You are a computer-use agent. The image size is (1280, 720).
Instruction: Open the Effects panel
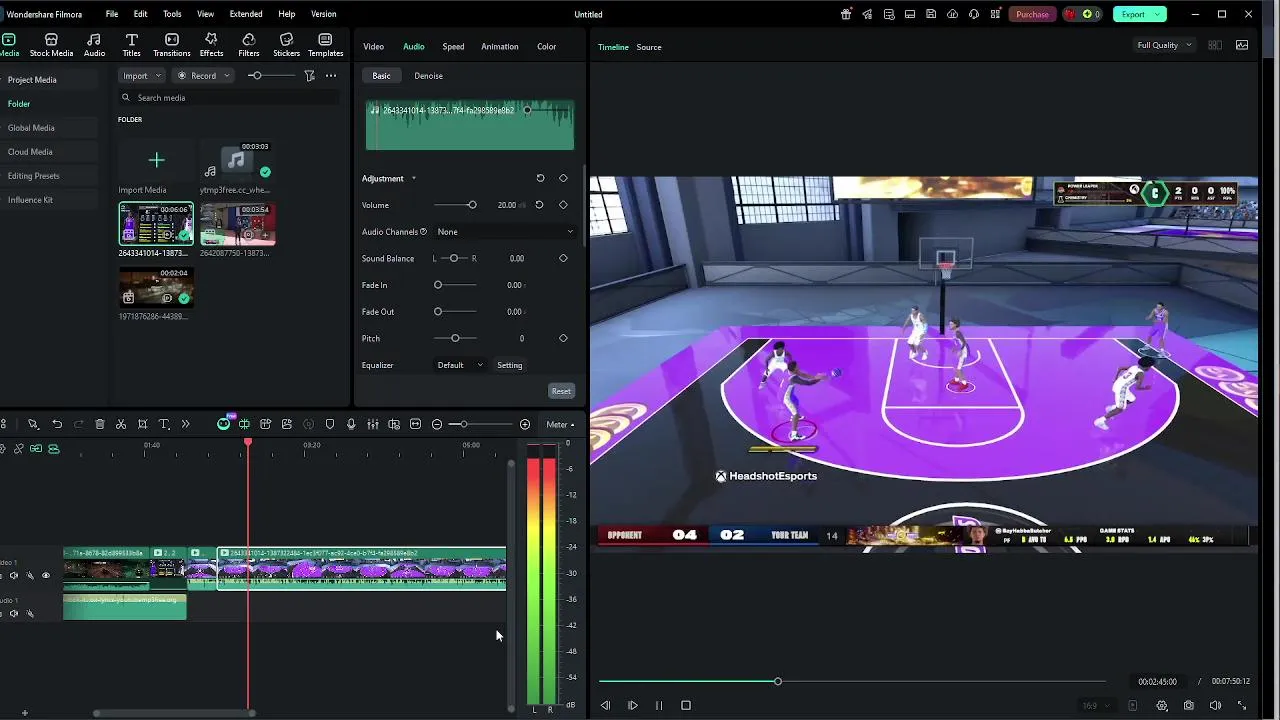[x=211, y=45]
